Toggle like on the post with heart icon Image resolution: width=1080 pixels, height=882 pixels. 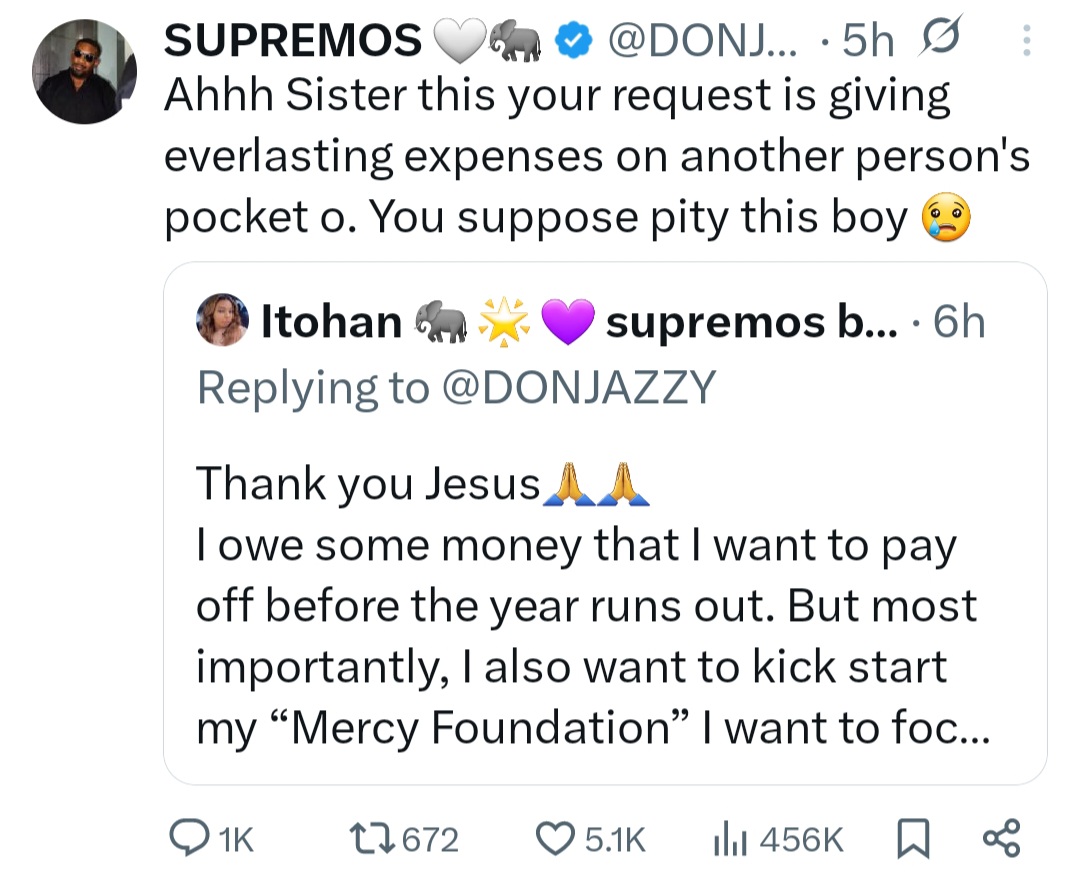[x=554, y=840]
